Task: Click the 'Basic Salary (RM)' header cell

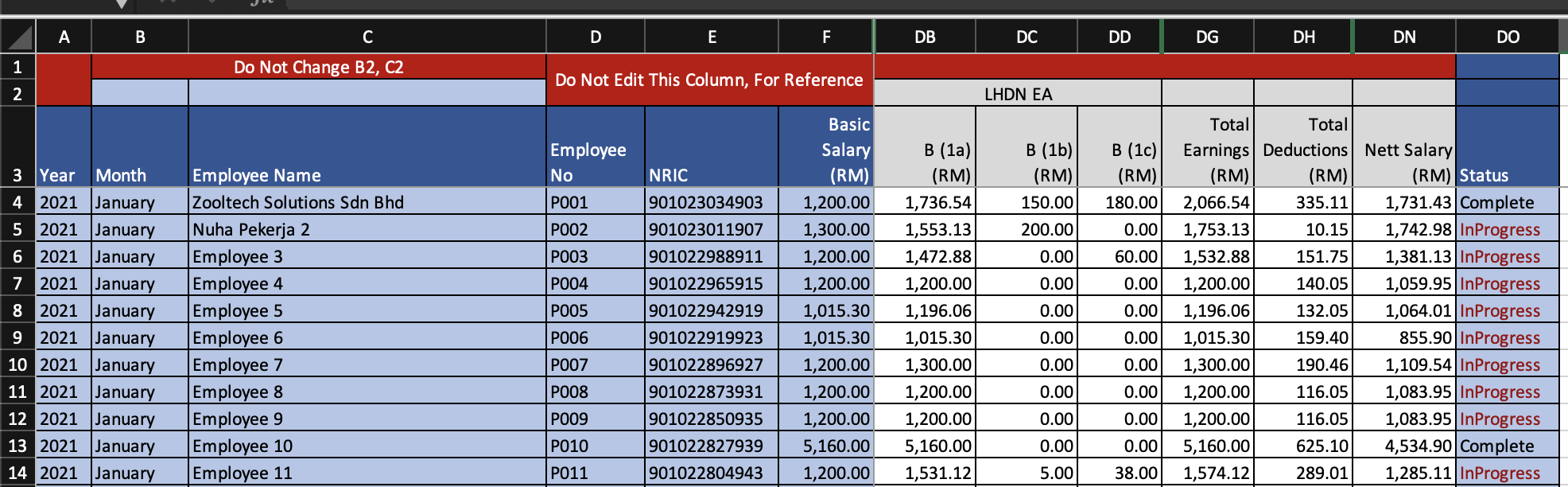Action: coord(826,147)
